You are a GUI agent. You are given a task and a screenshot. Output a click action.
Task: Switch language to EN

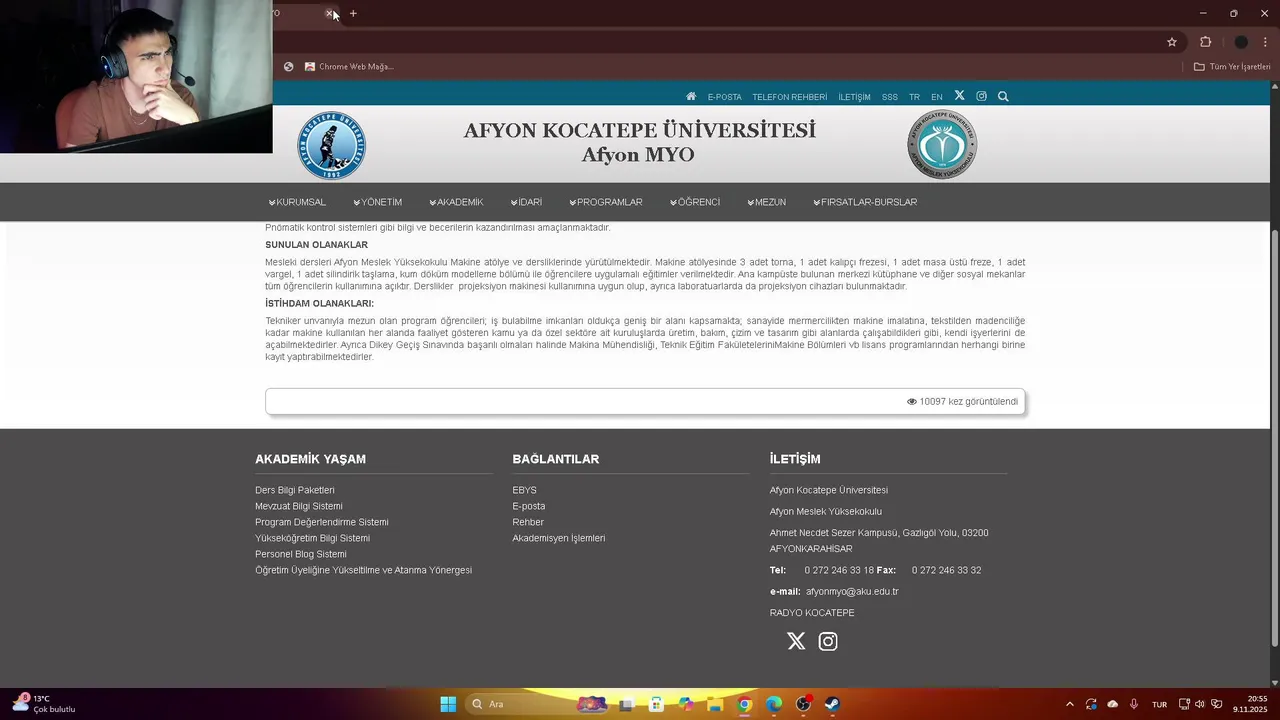pyautogui.click(x=937, y=97)
